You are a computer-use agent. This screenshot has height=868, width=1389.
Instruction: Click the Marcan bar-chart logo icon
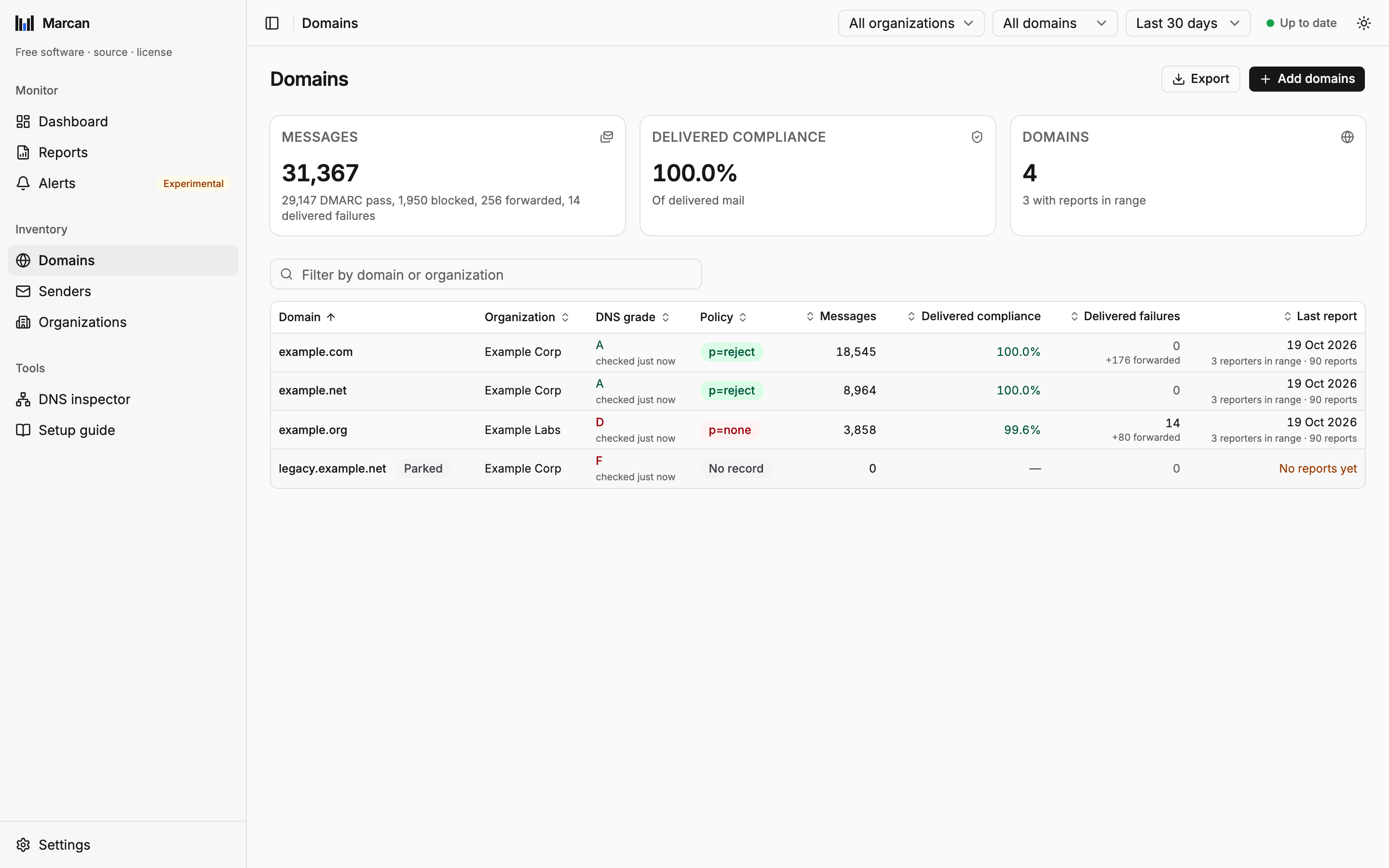(x=25, y=23)
